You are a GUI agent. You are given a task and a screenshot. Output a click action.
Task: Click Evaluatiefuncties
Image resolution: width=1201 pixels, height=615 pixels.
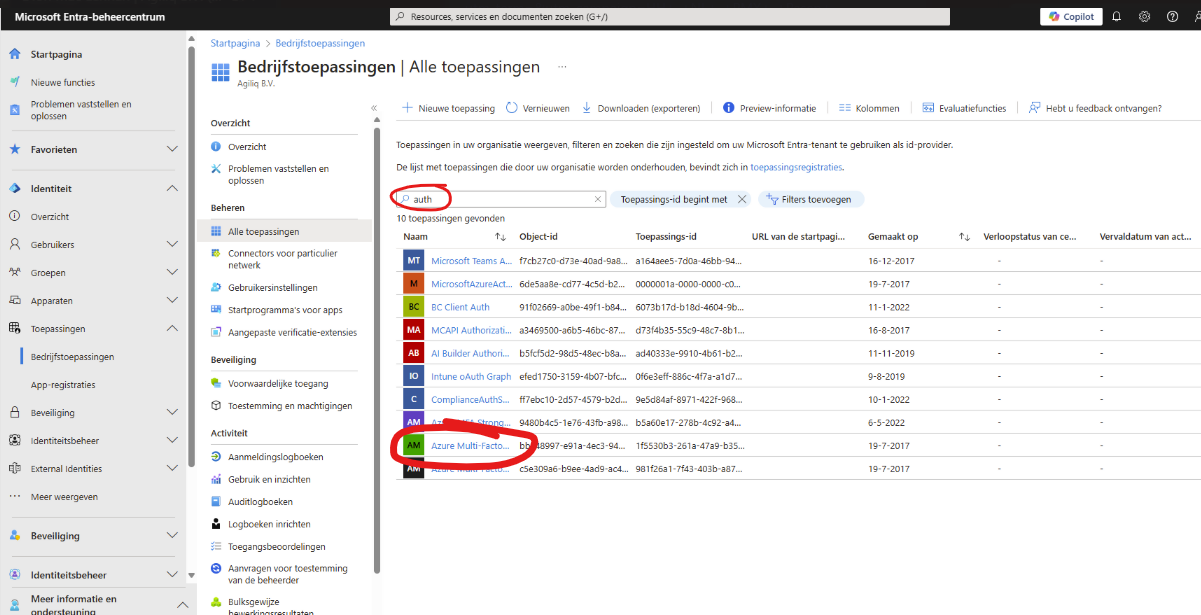964,108
